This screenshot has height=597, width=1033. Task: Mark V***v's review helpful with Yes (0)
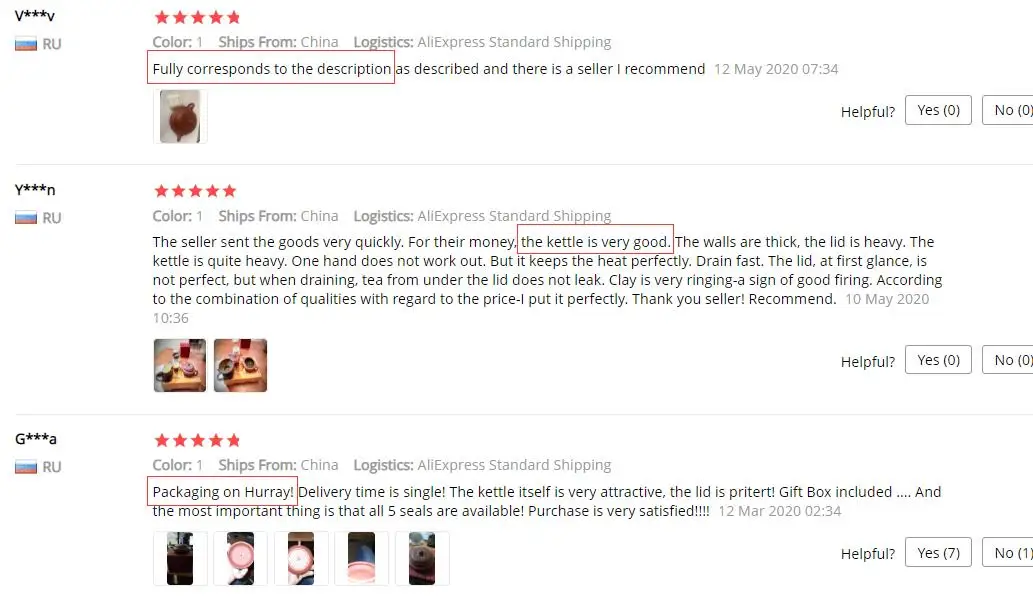(938, 110)
